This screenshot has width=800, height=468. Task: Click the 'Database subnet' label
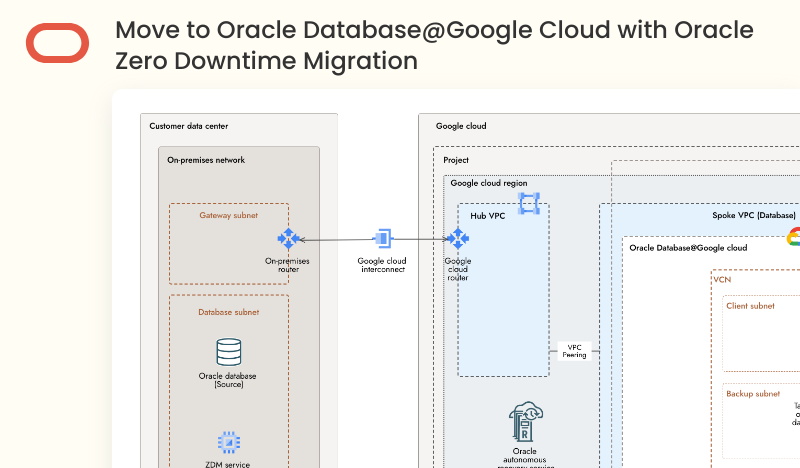[x=229, y=312]
